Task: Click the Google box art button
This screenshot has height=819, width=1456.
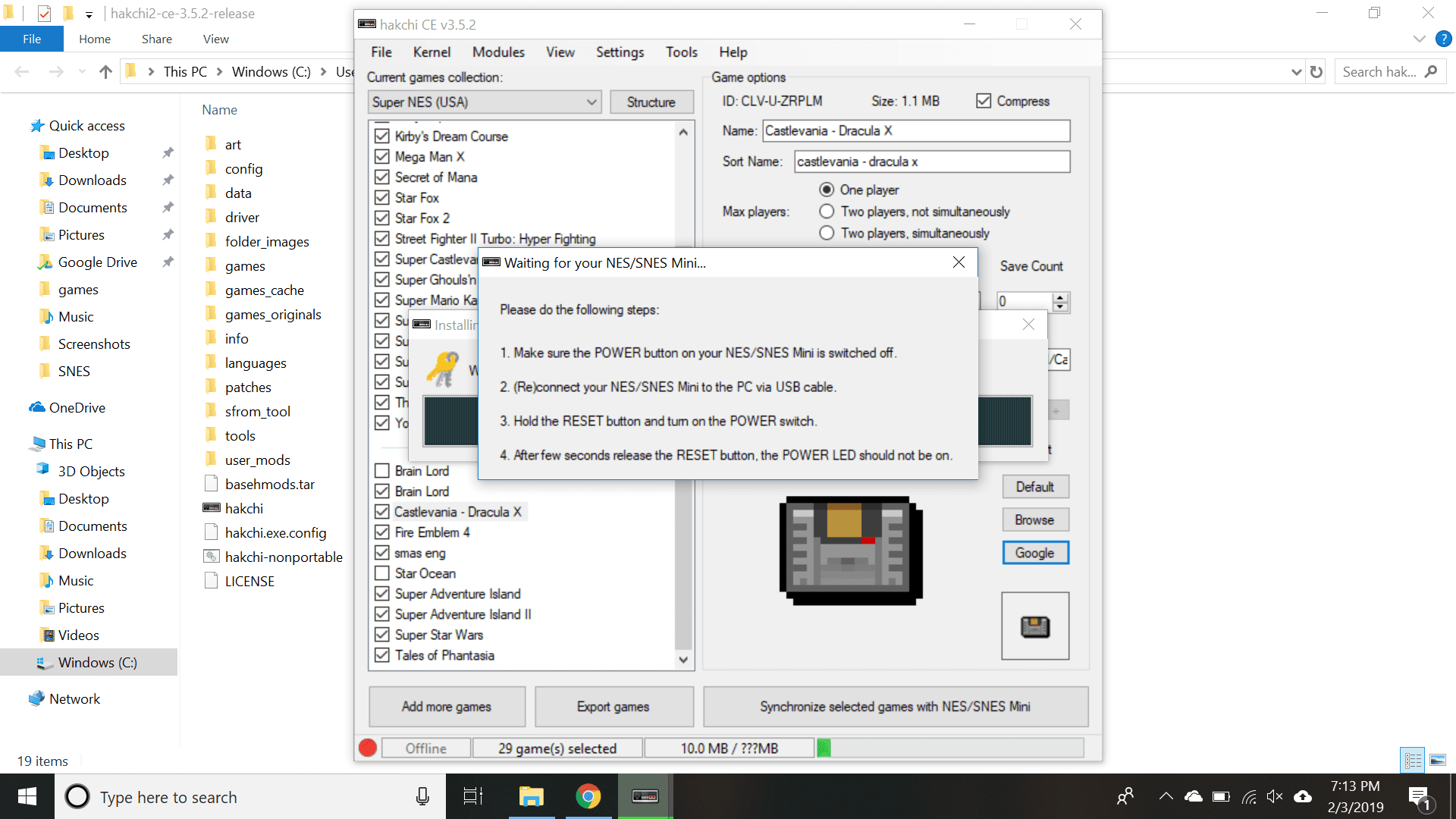Action: click(x=1034, y=553)
